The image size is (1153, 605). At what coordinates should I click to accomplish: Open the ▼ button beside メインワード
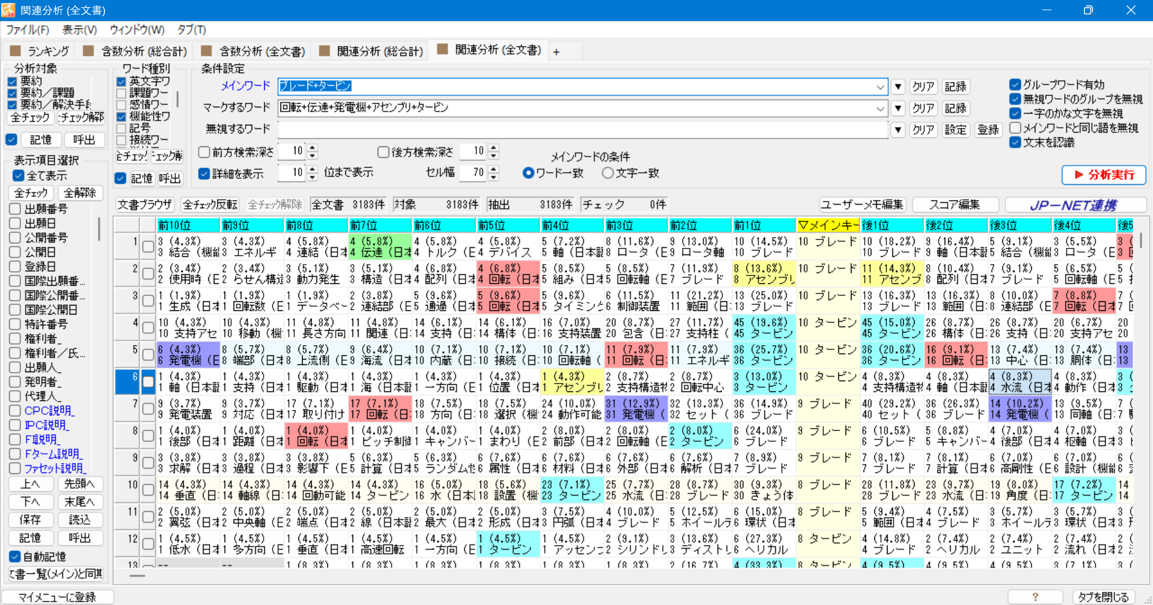[x=898, y=87]
